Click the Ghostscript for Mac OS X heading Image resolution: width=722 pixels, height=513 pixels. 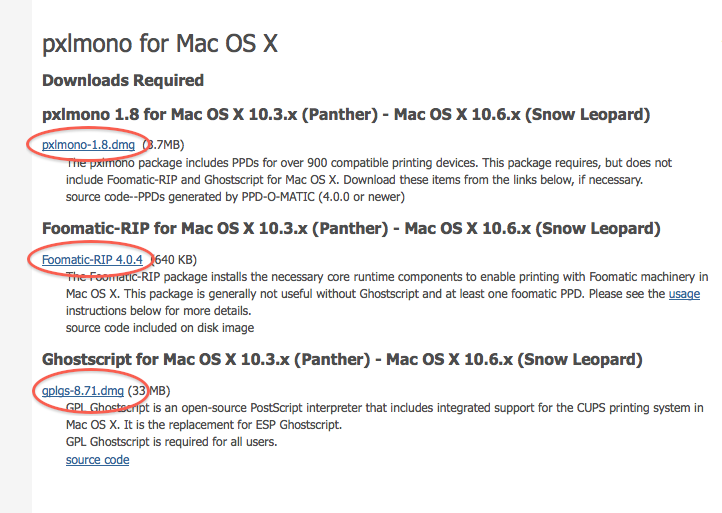pos(342,359)
